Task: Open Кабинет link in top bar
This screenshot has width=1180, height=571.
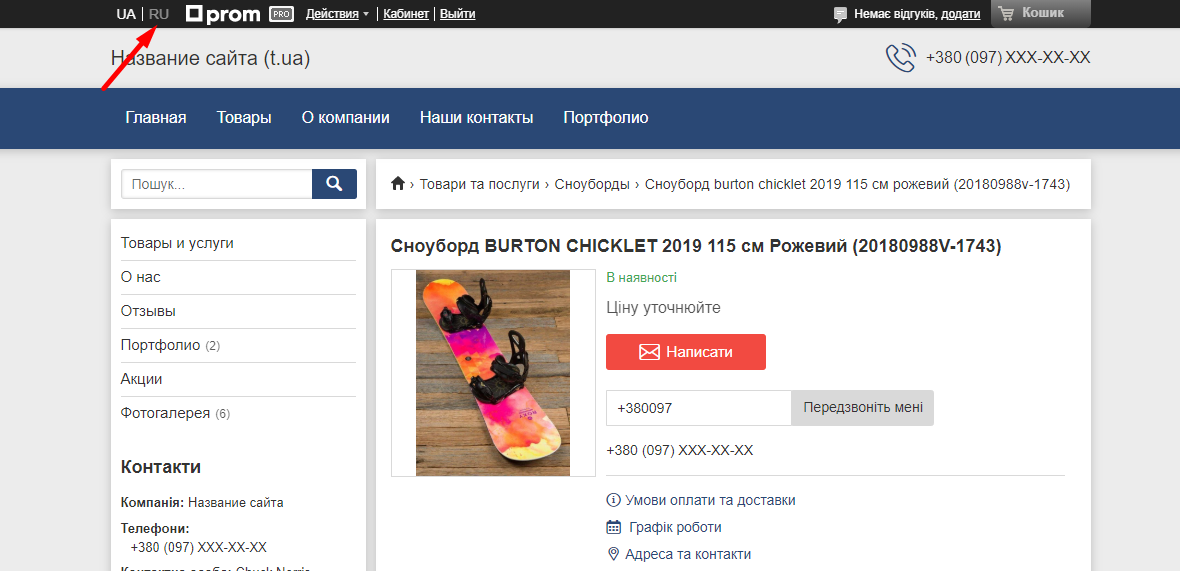Action: 406,14
